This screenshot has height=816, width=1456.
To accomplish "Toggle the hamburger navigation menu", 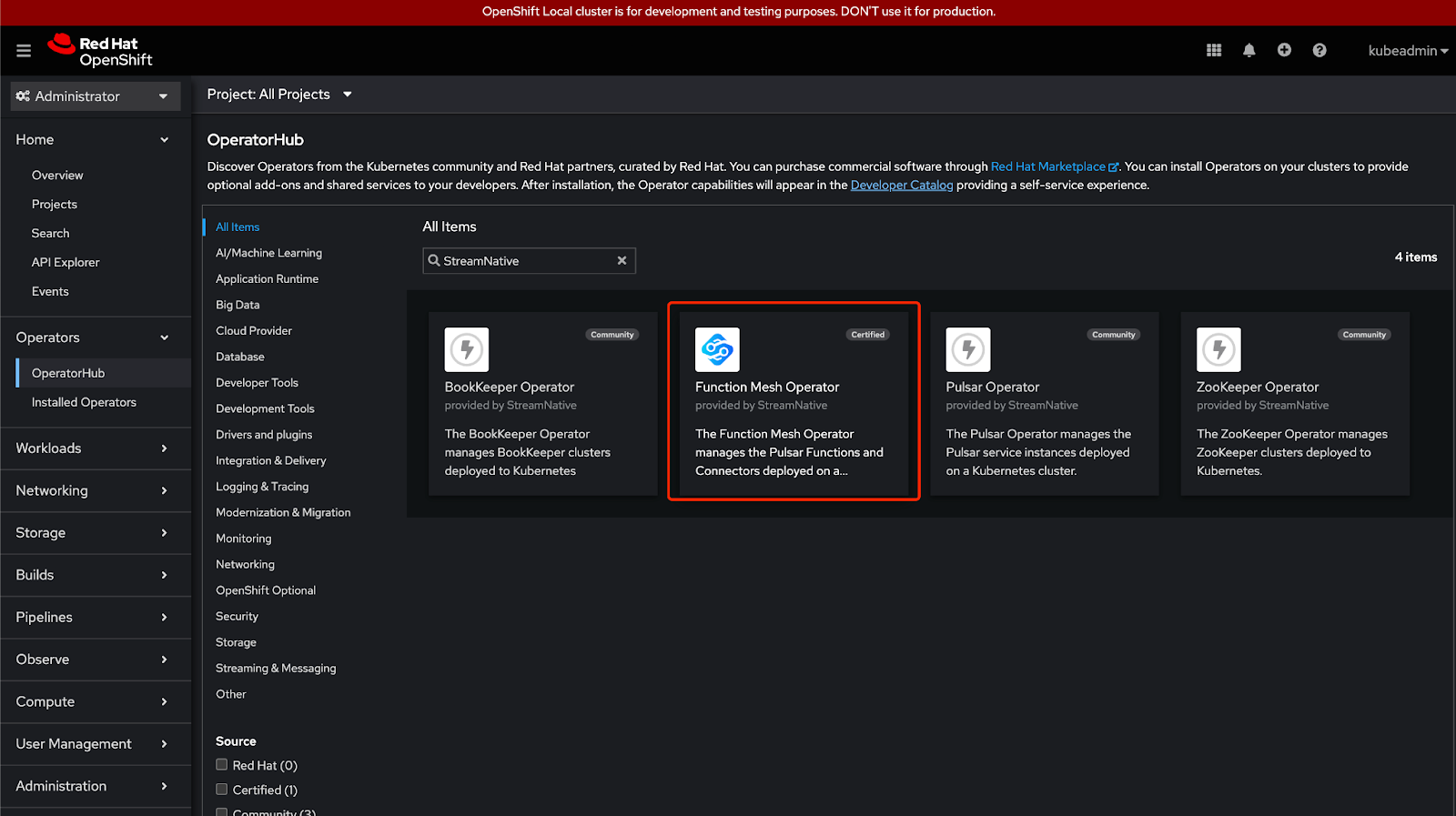I will tap(24, 51).
